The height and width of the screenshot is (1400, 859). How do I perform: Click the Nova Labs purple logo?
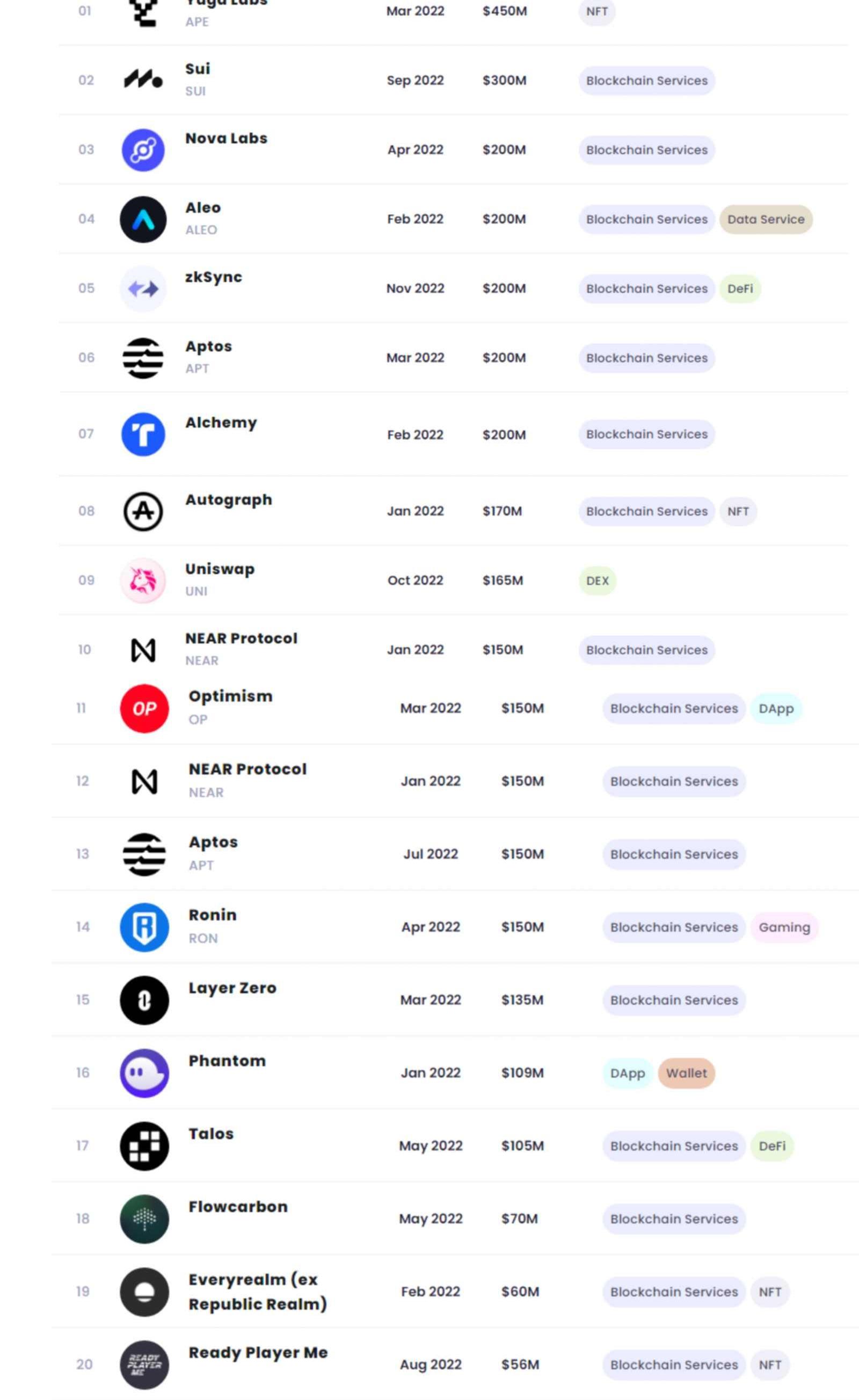click(143, 150)
